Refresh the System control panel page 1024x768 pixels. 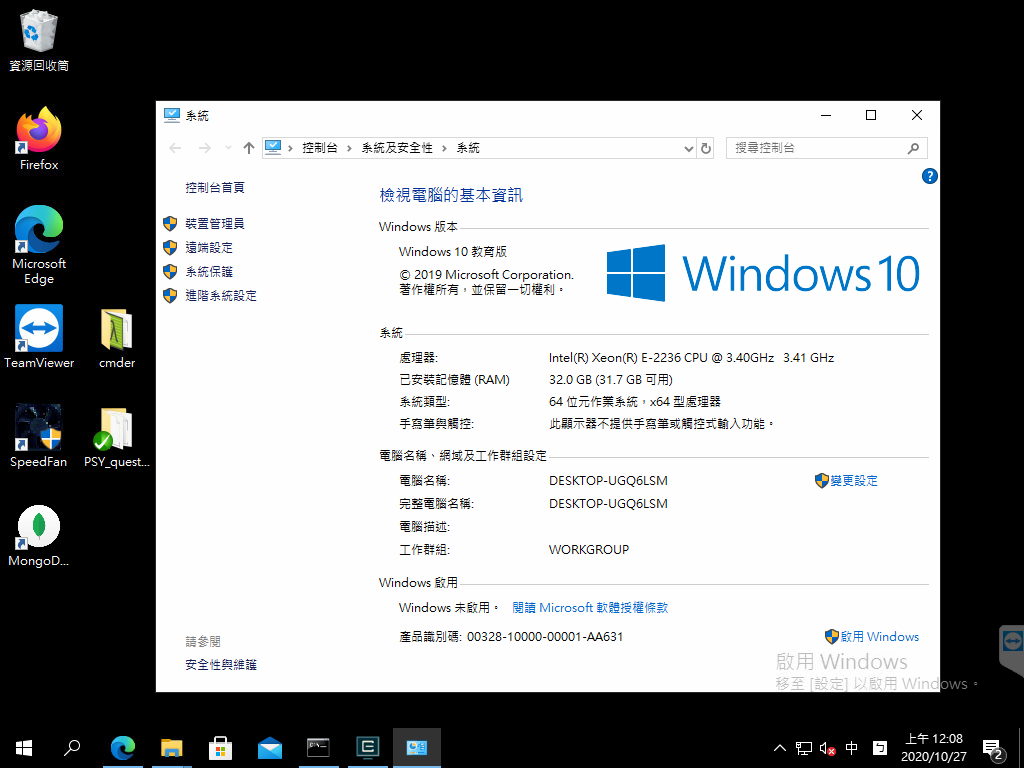[705, 149]
